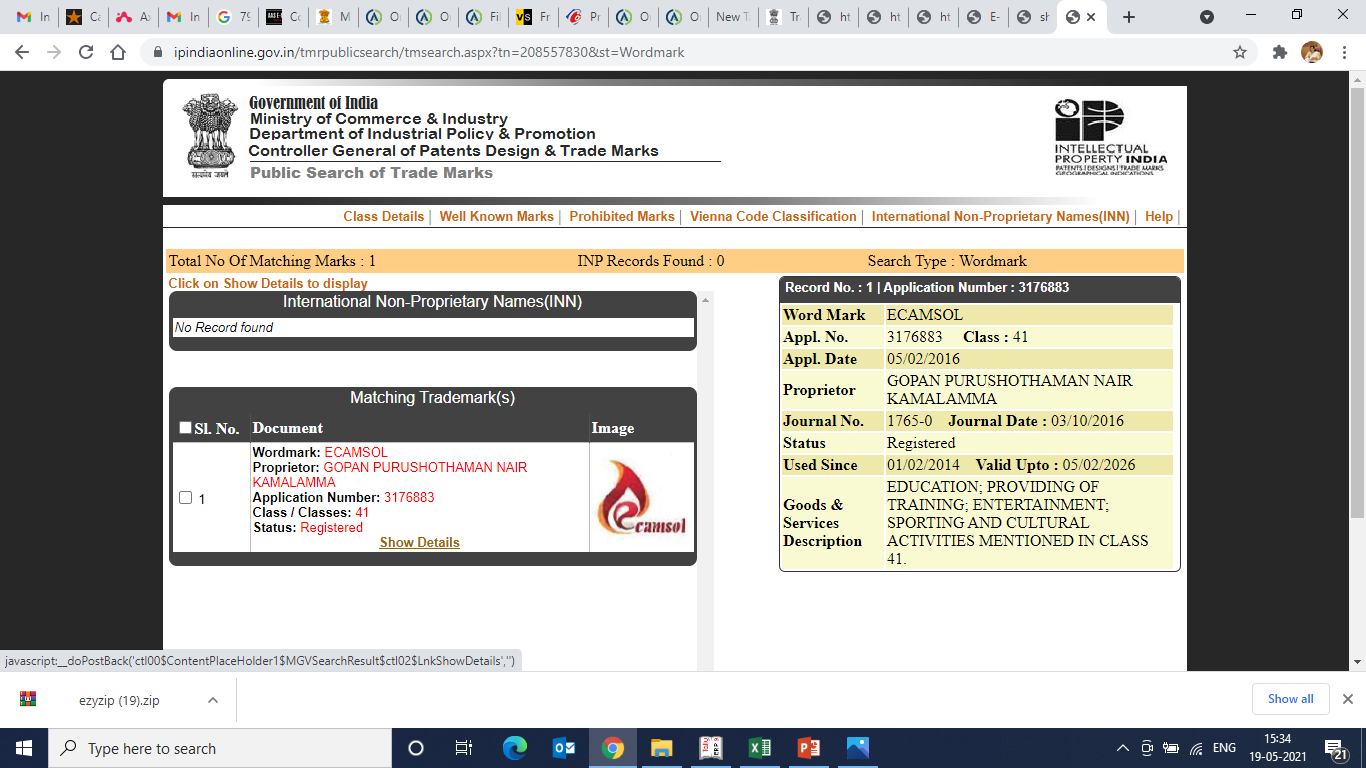
Task: Open the browser home page
Action: pyautogui.click(x=118, y=52)
